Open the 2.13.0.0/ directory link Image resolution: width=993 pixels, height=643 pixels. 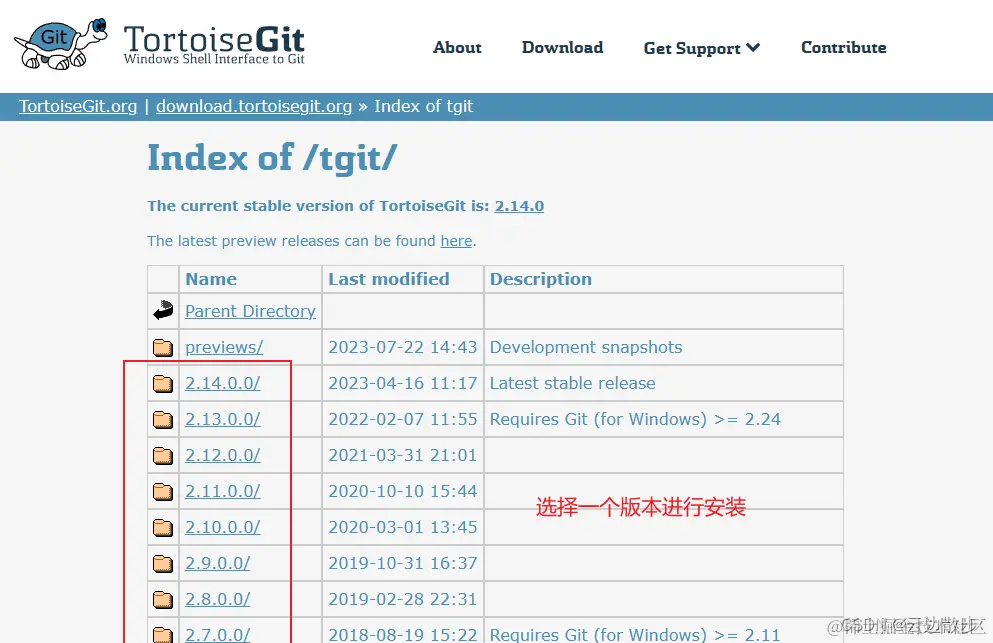[x=223, y=419]
